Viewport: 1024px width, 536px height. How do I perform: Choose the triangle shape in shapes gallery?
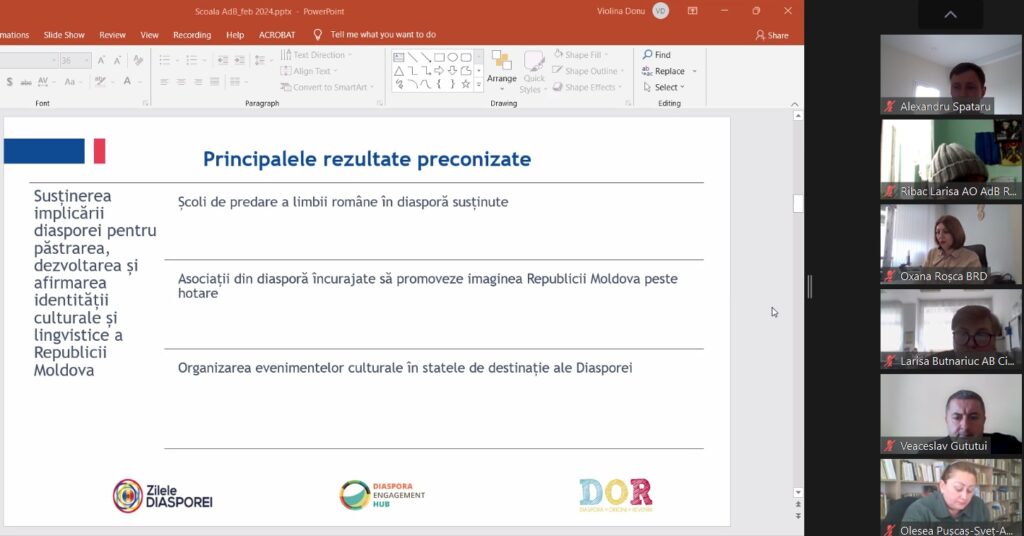click(x=399, y=71)
